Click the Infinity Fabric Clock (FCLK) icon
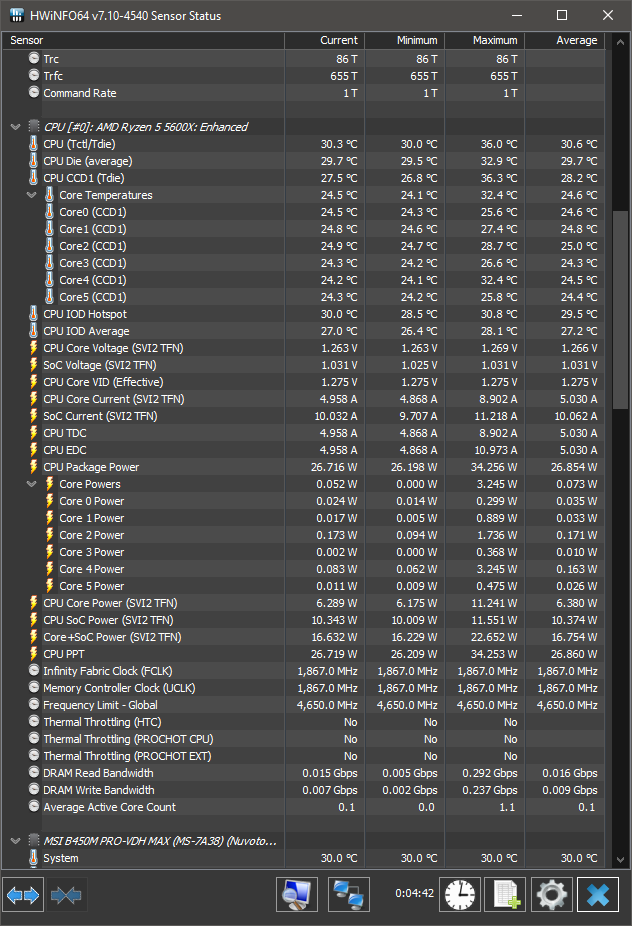This screenshot has width=632, height=926. click(x=34, y=670)
